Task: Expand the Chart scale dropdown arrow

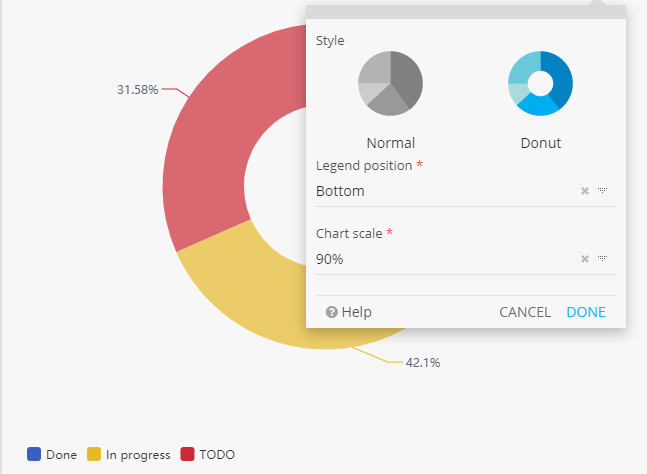Action: click(x=603, y=259)
